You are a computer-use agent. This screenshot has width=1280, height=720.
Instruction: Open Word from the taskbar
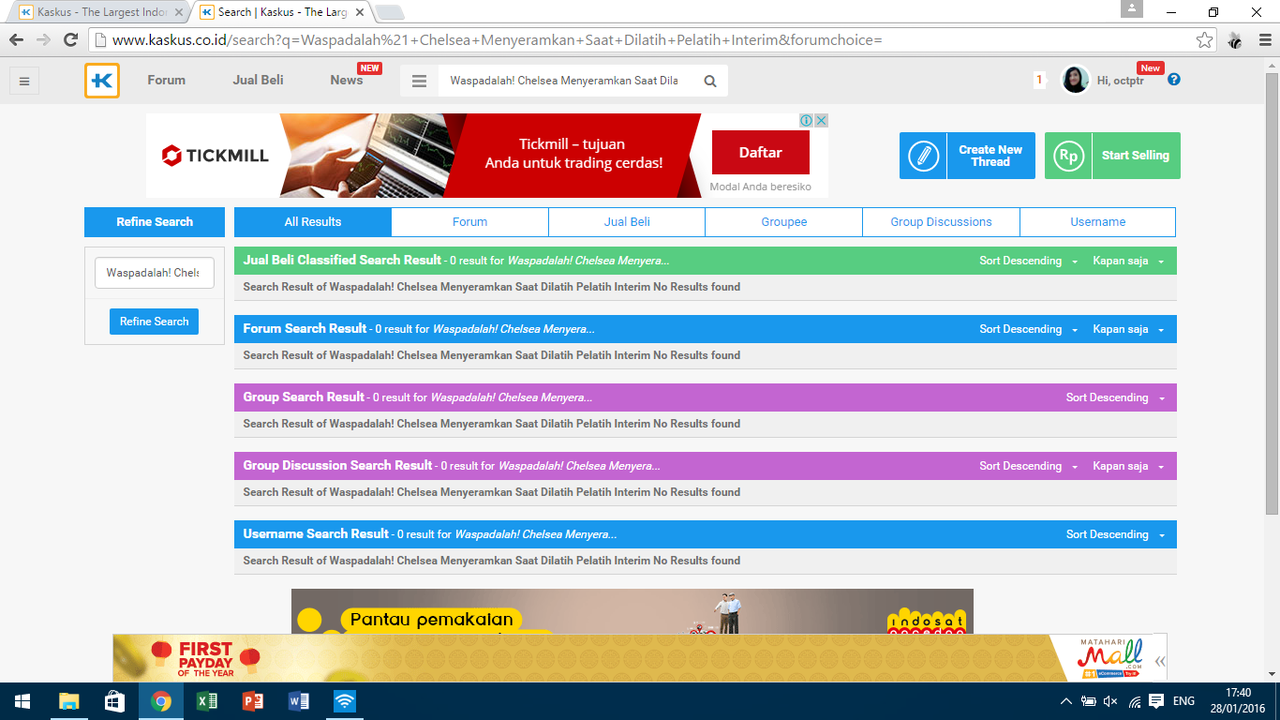click(298, 701)
